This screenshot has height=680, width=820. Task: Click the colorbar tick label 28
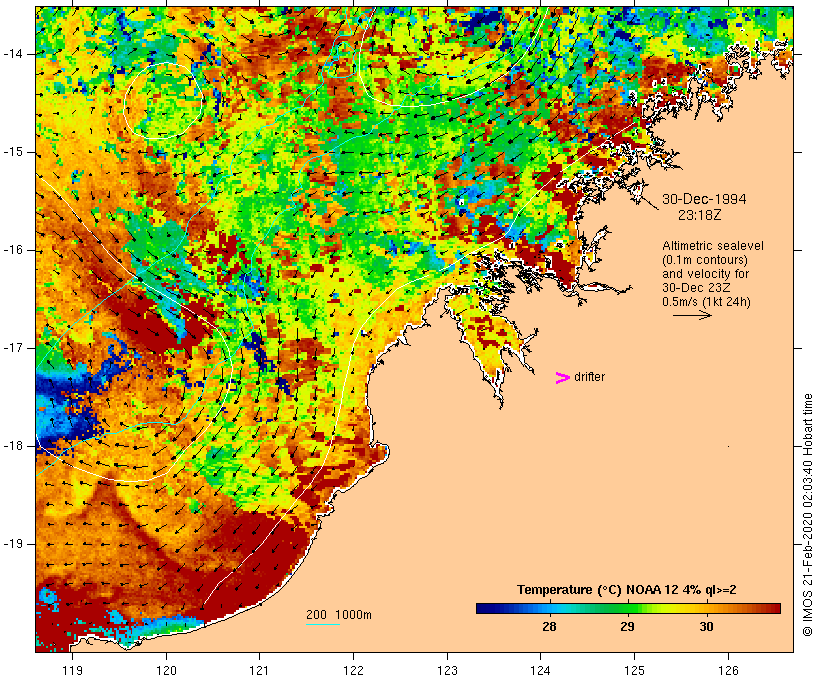tap(548, 627)
